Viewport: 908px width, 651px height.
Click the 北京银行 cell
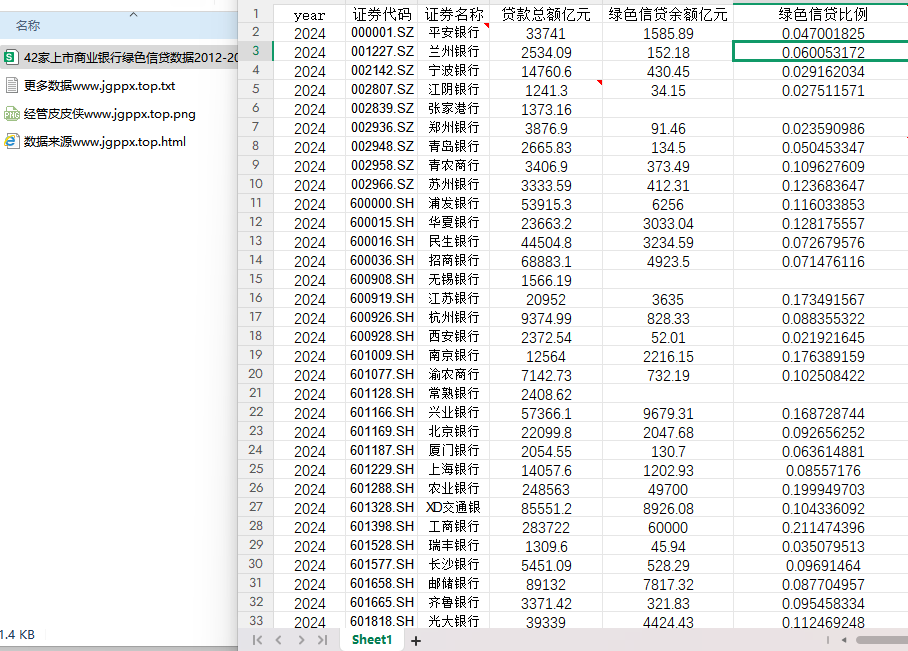453,432
